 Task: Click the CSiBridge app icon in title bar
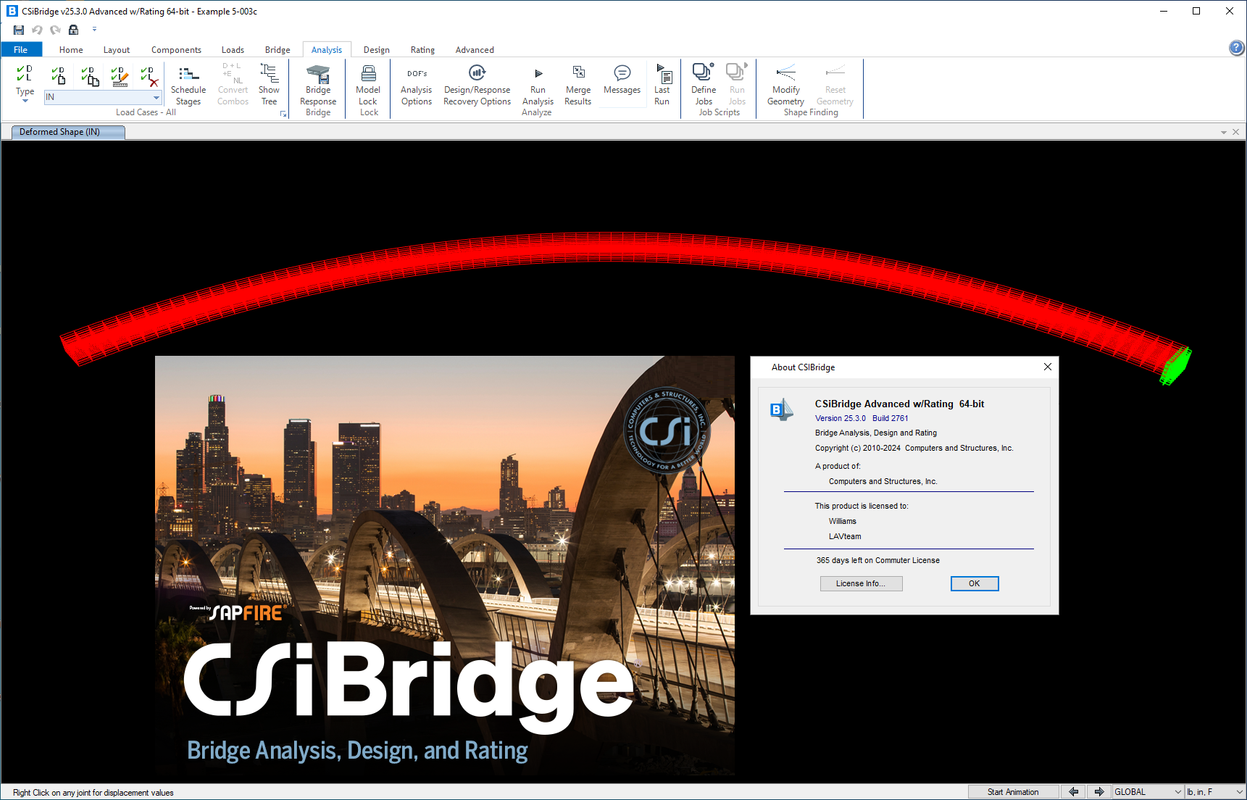click(x=11, y=10)
